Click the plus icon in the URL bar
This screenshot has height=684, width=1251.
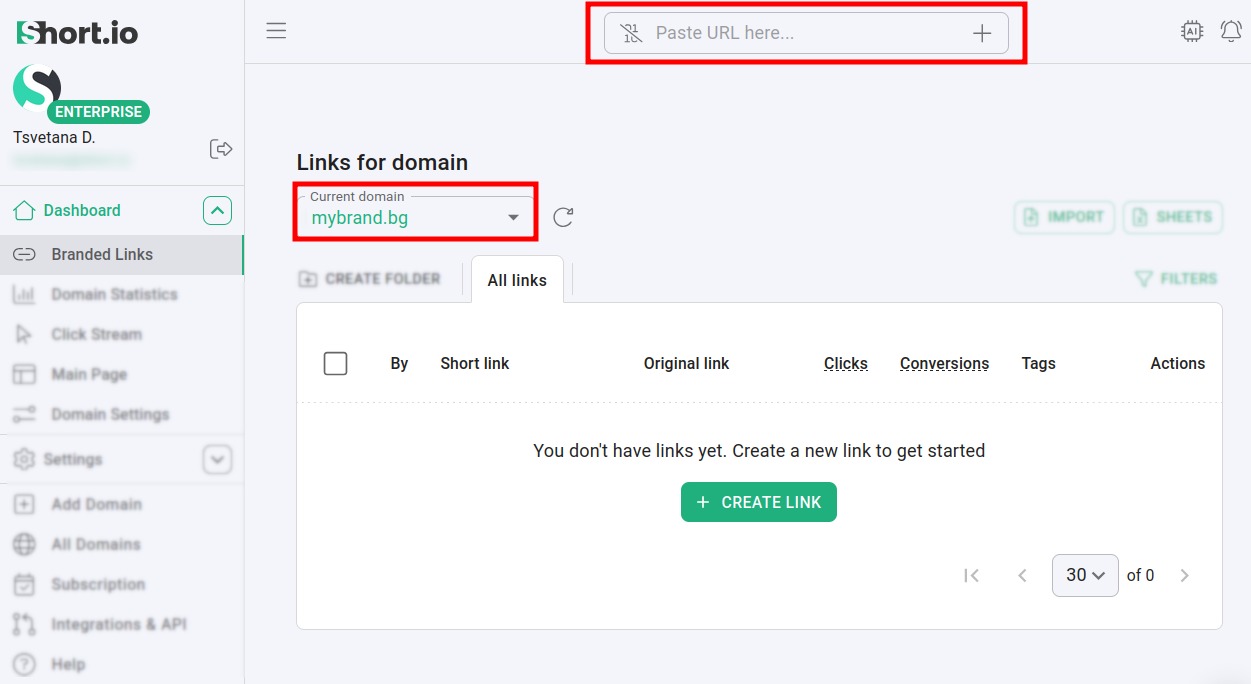[982, 33]
